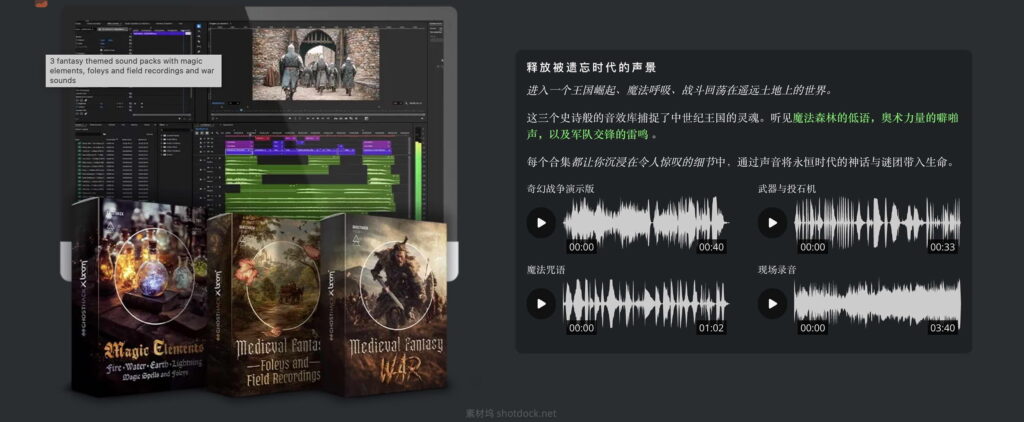Click the heading 释放被遗忘时代的声景
1024x422 pixels.
(591, 67)
